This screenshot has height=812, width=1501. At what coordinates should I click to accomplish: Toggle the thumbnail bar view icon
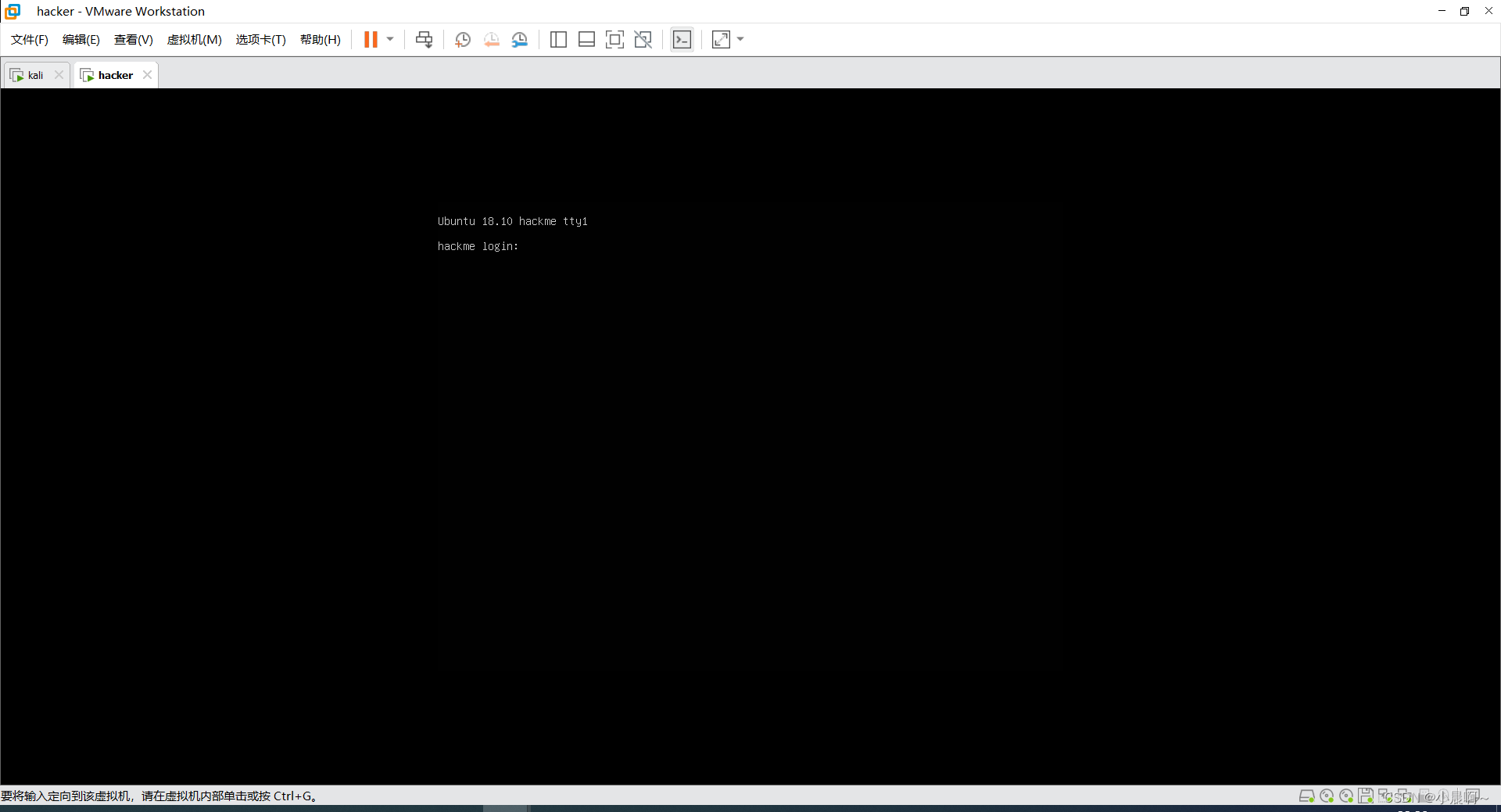[x=586, y=40]
